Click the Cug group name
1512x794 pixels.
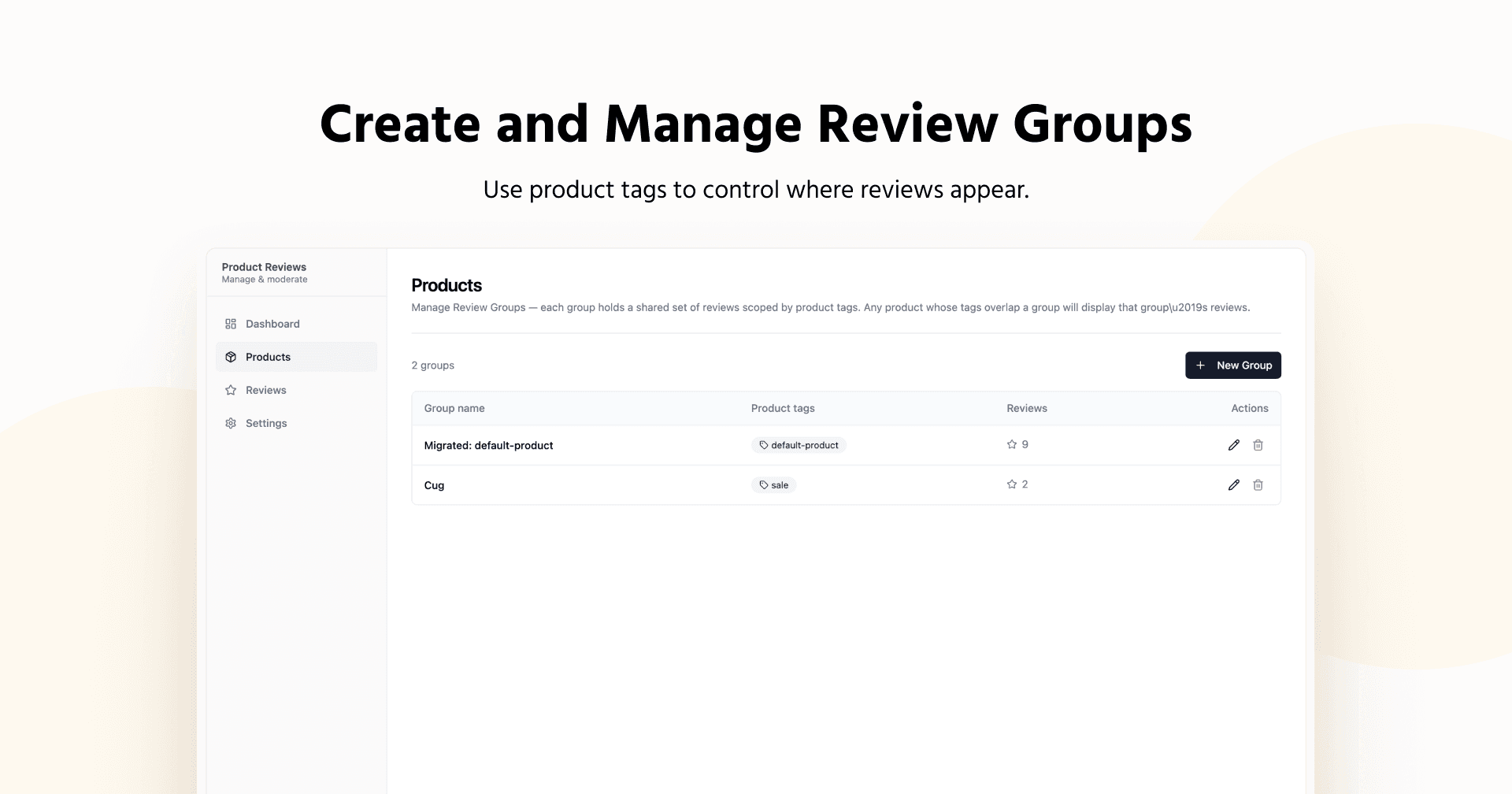434,485
